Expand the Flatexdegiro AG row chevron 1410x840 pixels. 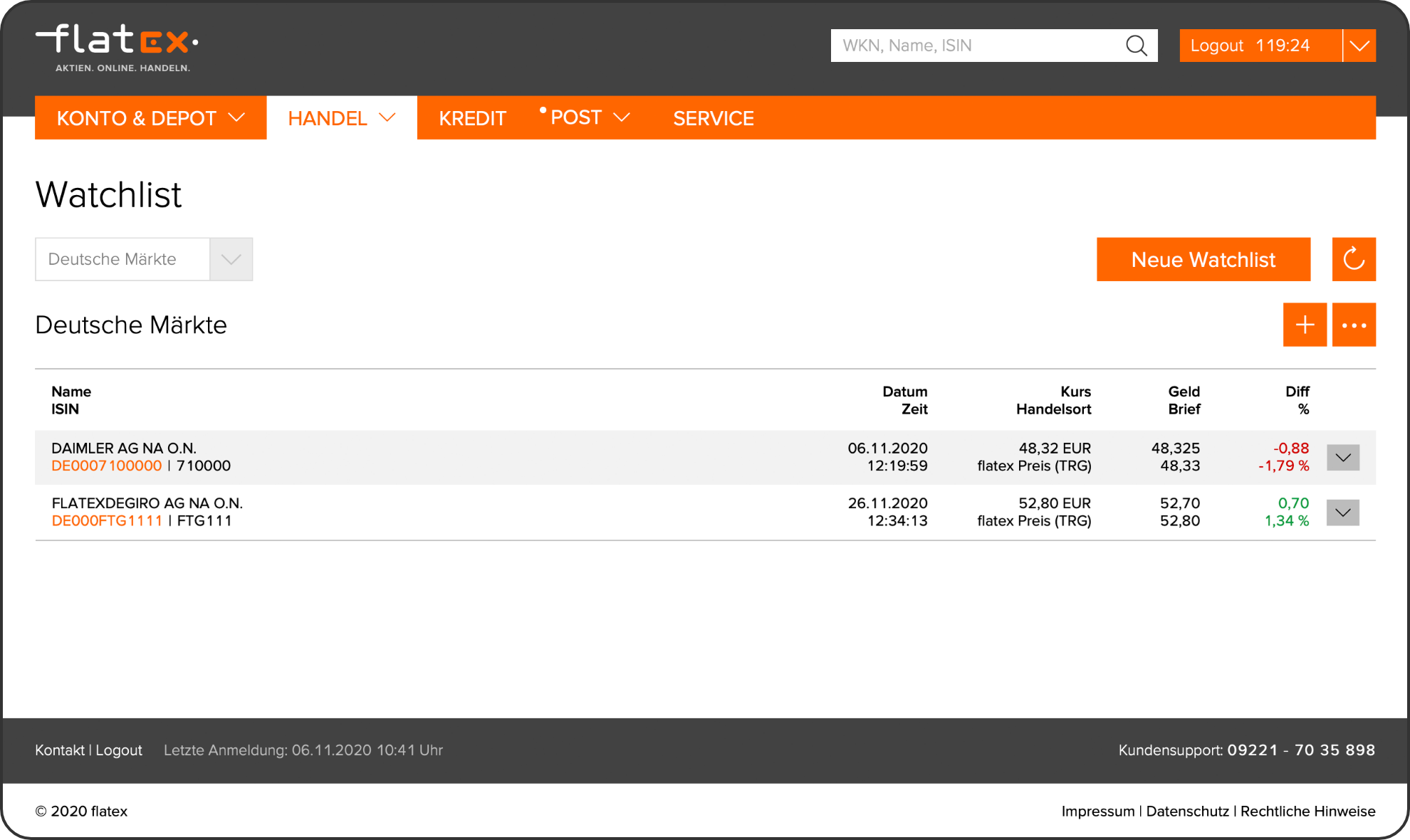(1343, 513)
